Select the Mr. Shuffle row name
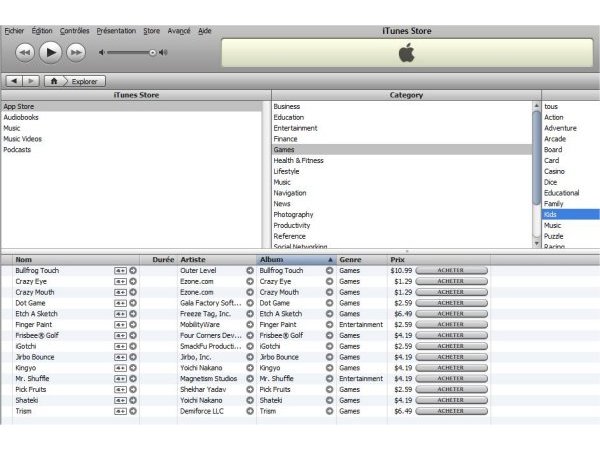600x450 pixels. pos(32,378)
